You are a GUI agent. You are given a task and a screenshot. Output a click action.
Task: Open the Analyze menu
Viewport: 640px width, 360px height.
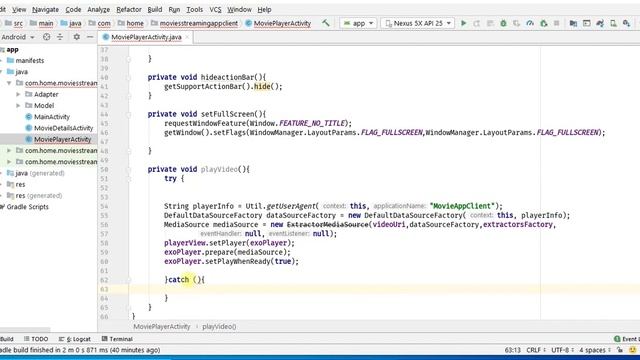[98, 9]
